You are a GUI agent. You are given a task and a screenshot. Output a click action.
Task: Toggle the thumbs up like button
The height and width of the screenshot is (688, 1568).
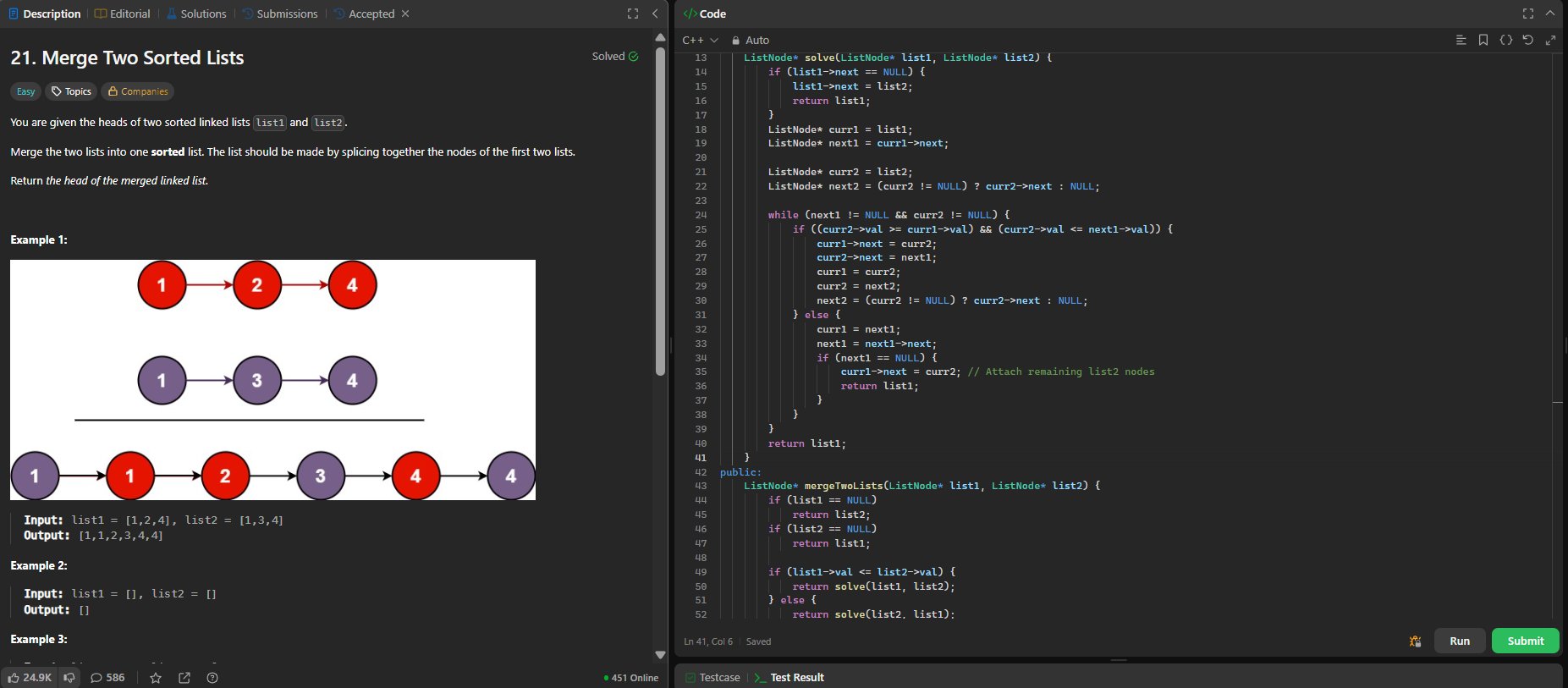tap(30, 678)
